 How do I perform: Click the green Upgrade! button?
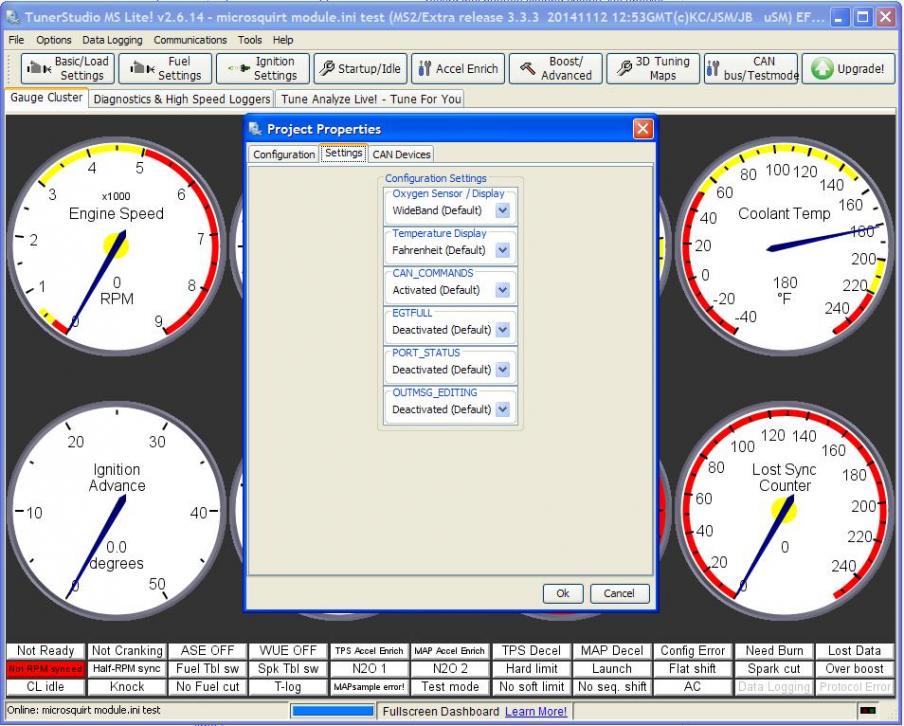pyautogui.click(x=848, y=68)
